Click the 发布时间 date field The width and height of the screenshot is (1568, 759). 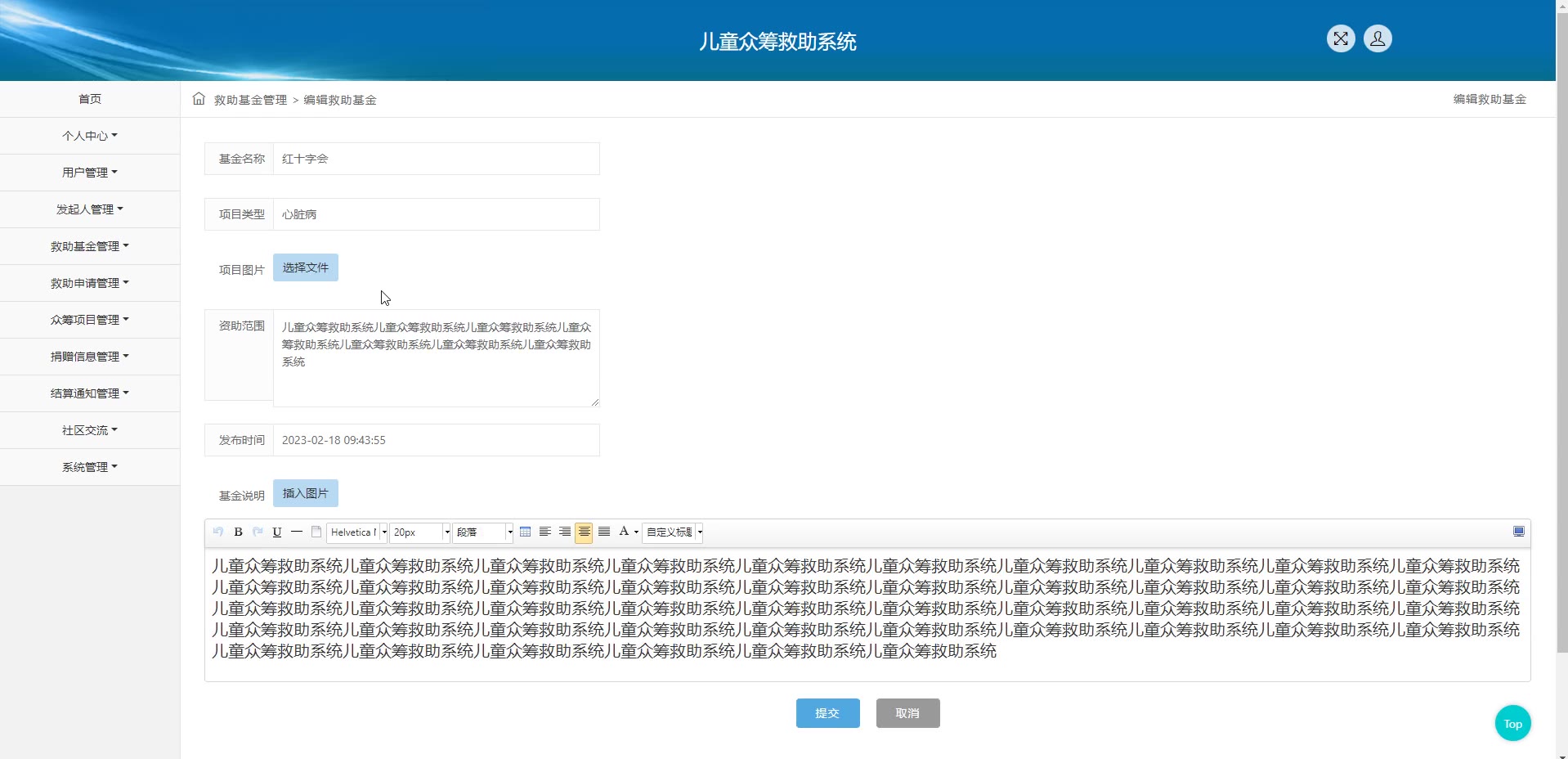coord(437,440)
